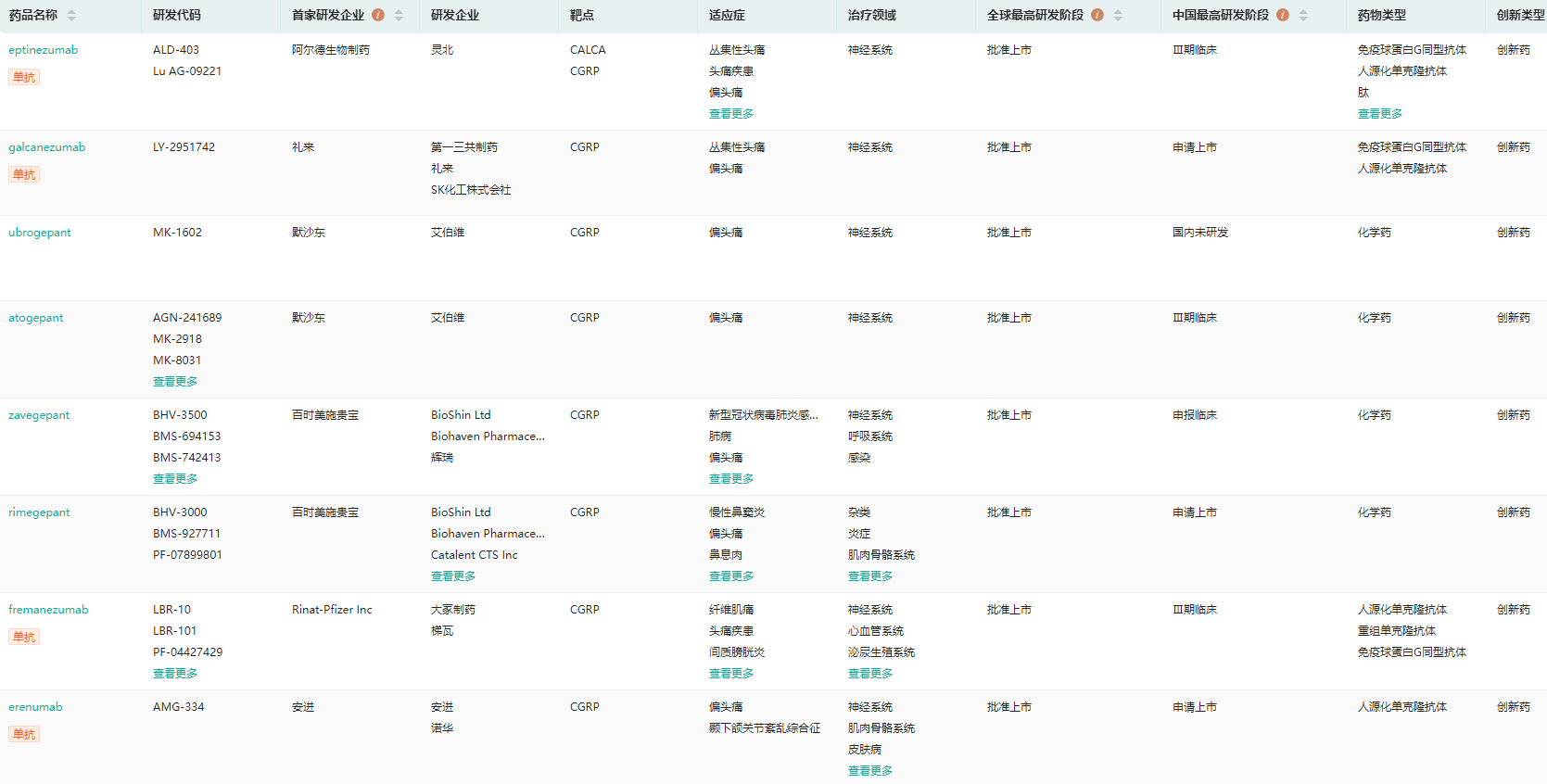Image resolution: width=1547 pixels, height=784 pixels.
Task: Click 单抗 tag under fremanezumab
Action: pos(24,637)
